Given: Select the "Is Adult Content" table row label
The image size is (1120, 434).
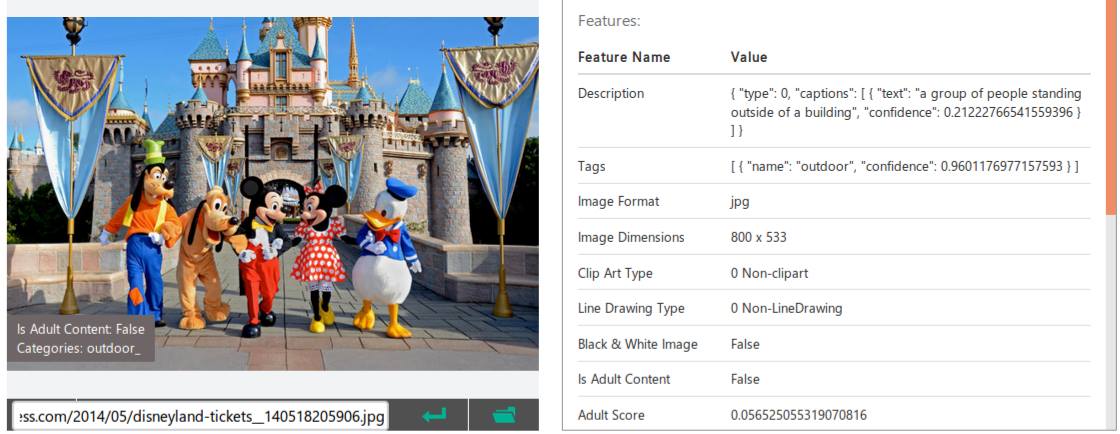Looking at the screenshot, I should (x=624, y=379).
